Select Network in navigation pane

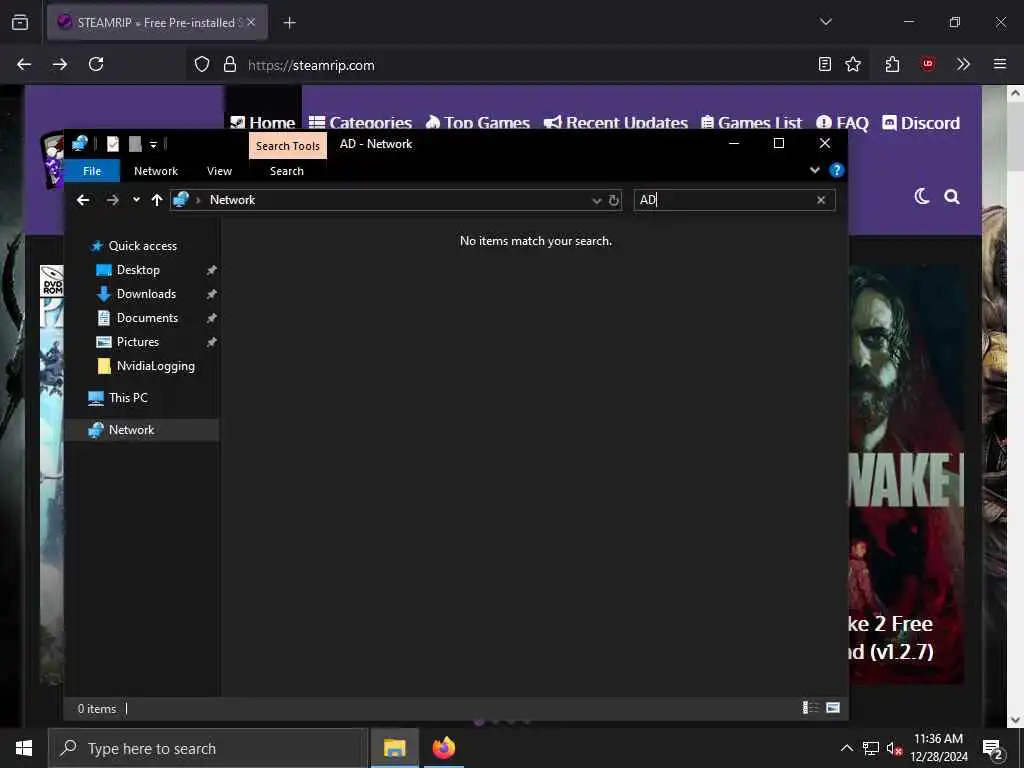(131, 430)
